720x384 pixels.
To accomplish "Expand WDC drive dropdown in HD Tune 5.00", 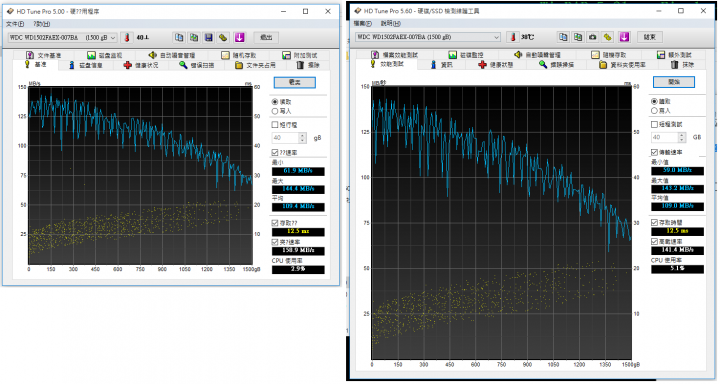I will coord(113,38).
